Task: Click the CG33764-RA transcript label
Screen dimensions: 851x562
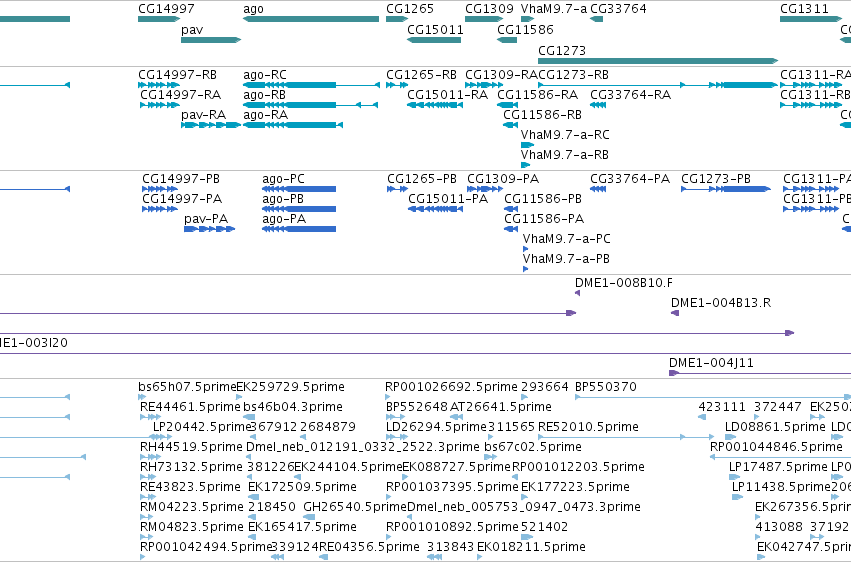Action: click(x=631, y=95)
